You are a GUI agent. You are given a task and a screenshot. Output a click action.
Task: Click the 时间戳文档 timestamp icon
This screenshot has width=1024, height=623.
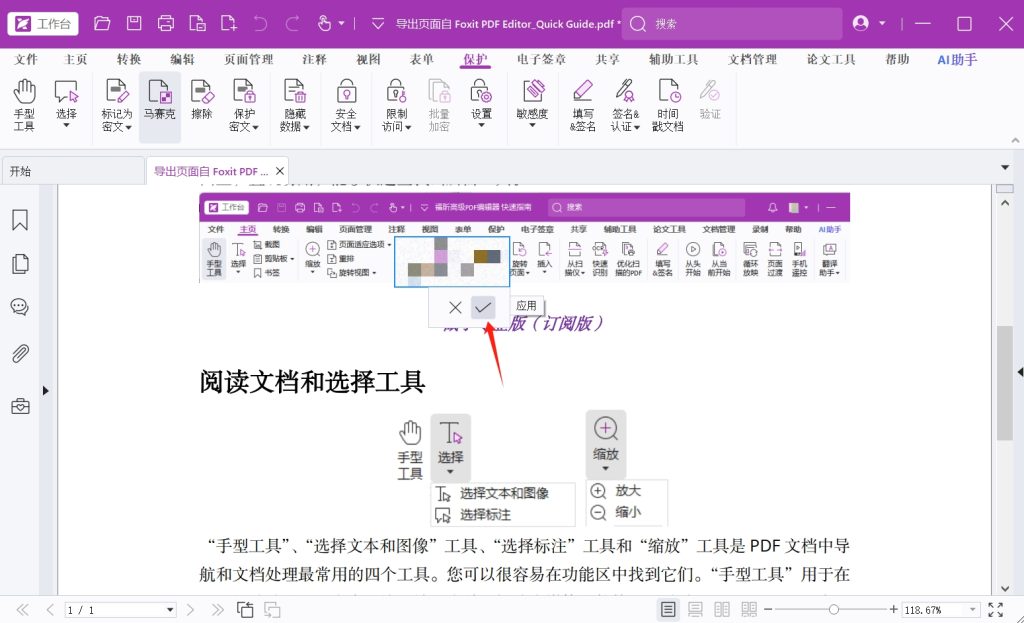(x=667, y=105)
